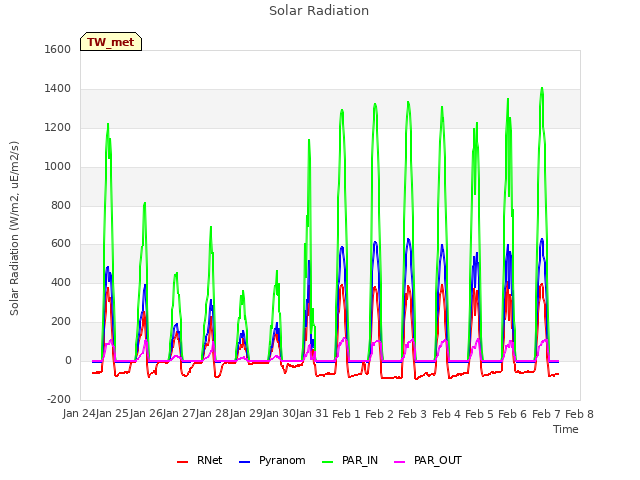Click the PAR_IN legend label

pyautogui.click(x=360, y=460)
